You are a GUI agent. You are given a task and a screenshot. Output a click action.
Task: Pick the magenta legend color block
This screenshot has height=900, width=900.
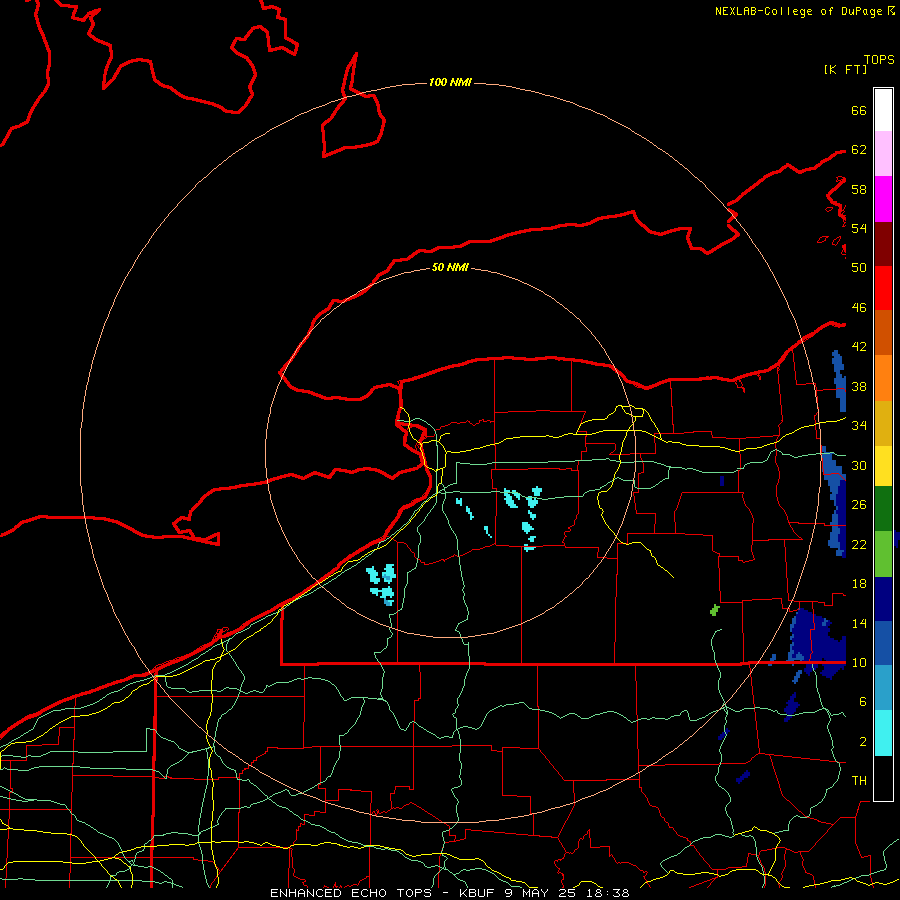pos(883,199)
